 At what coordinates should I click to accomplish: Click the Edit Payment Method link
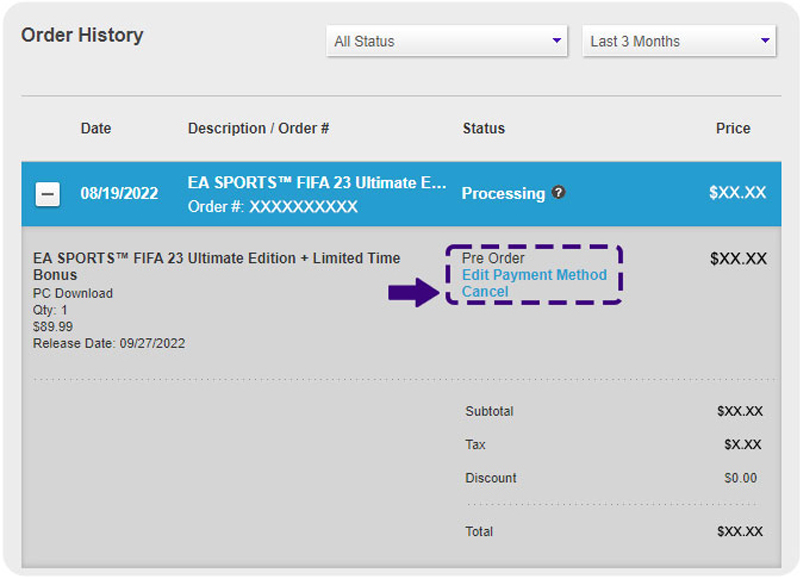click(534, 275)
